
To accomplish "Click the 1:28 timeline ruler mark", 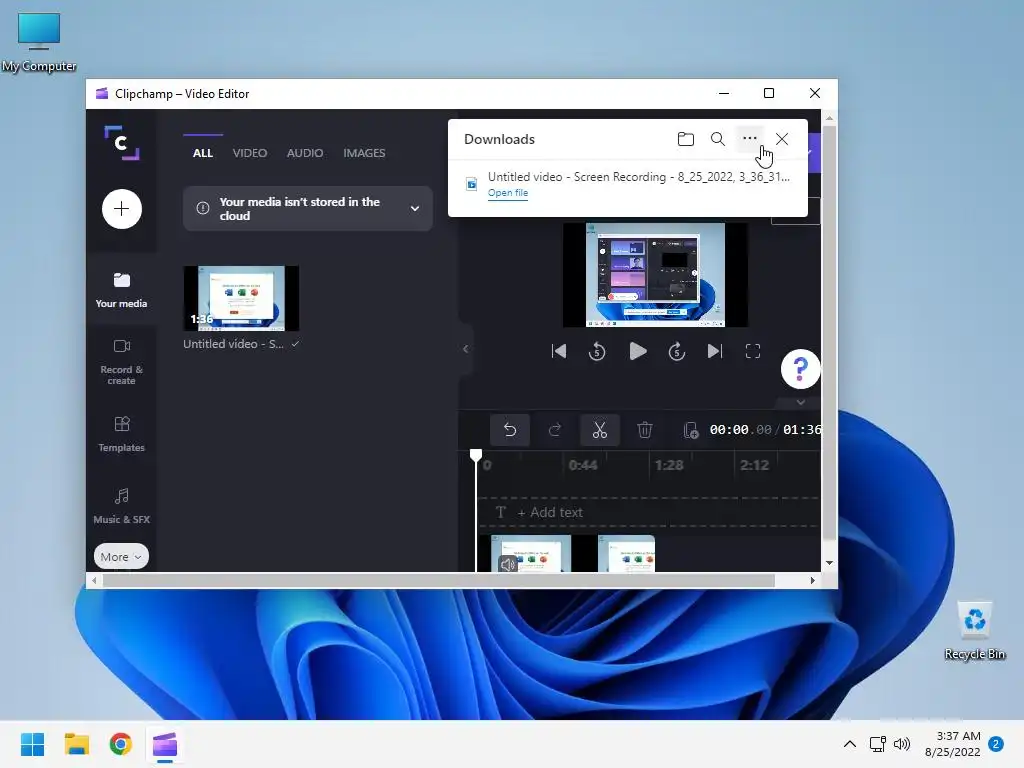I will coord(669,465).
